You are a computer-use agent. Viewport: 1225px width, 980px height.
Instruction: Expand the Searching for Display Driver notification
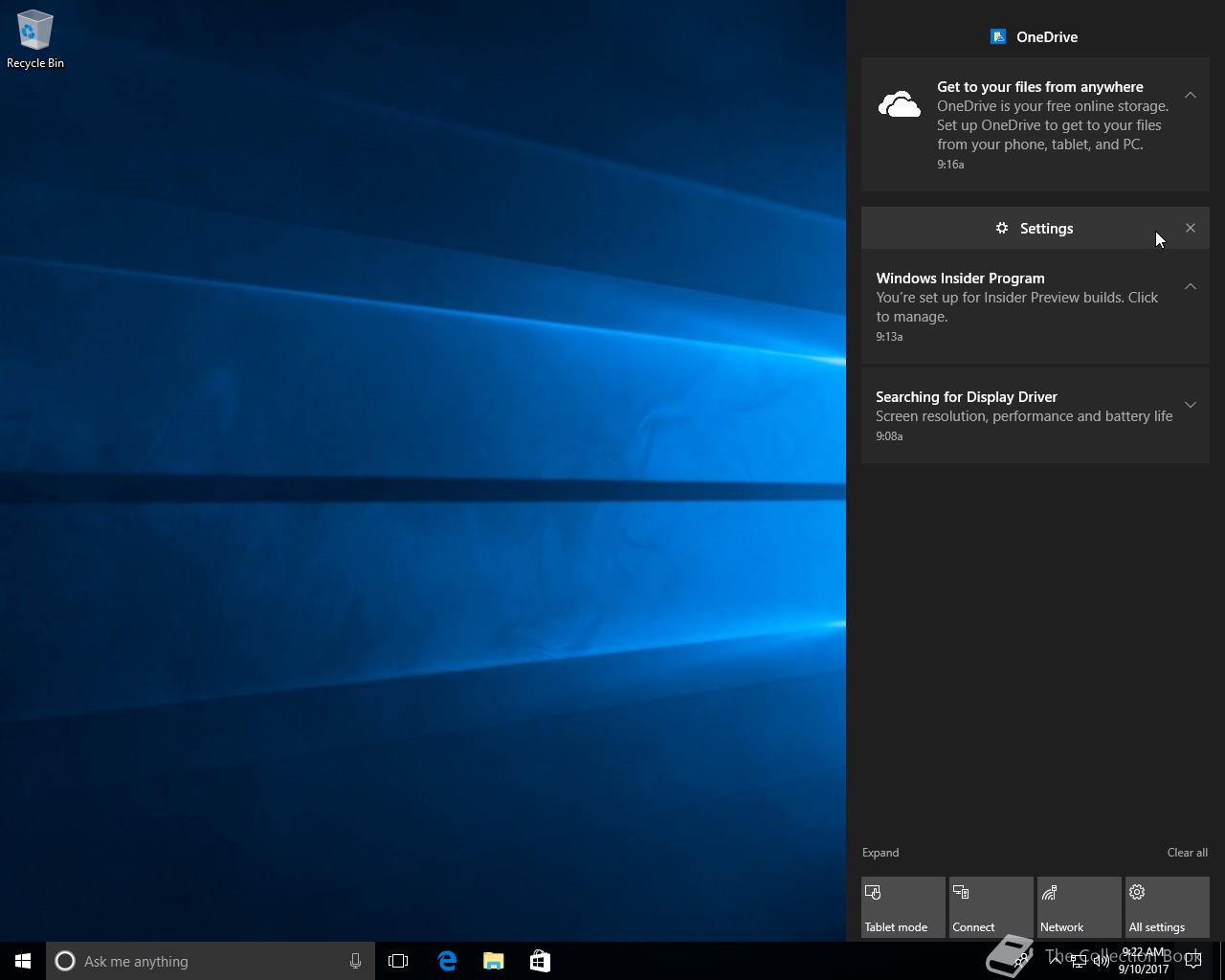[x=1191, y=405]
